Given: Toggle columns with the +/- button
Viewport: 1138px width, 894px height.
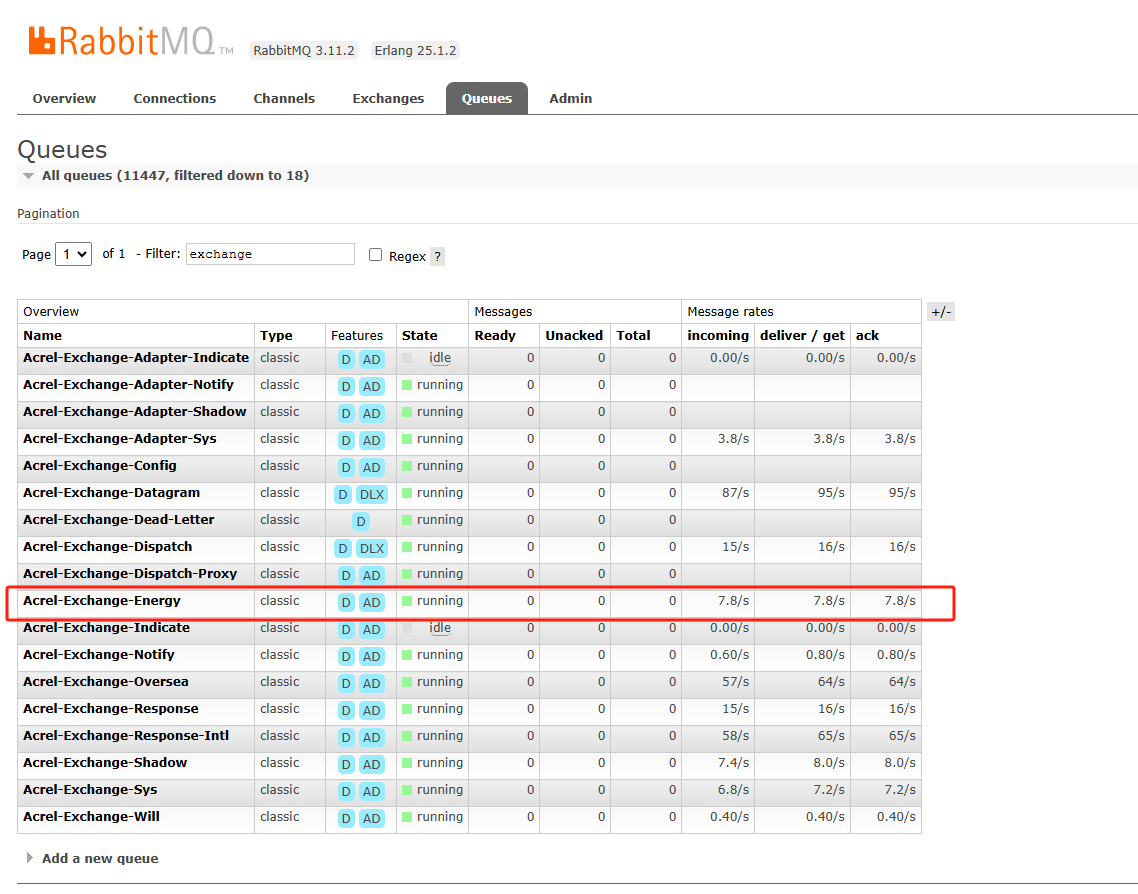Looking at the screenshot, I should point(940,312).
